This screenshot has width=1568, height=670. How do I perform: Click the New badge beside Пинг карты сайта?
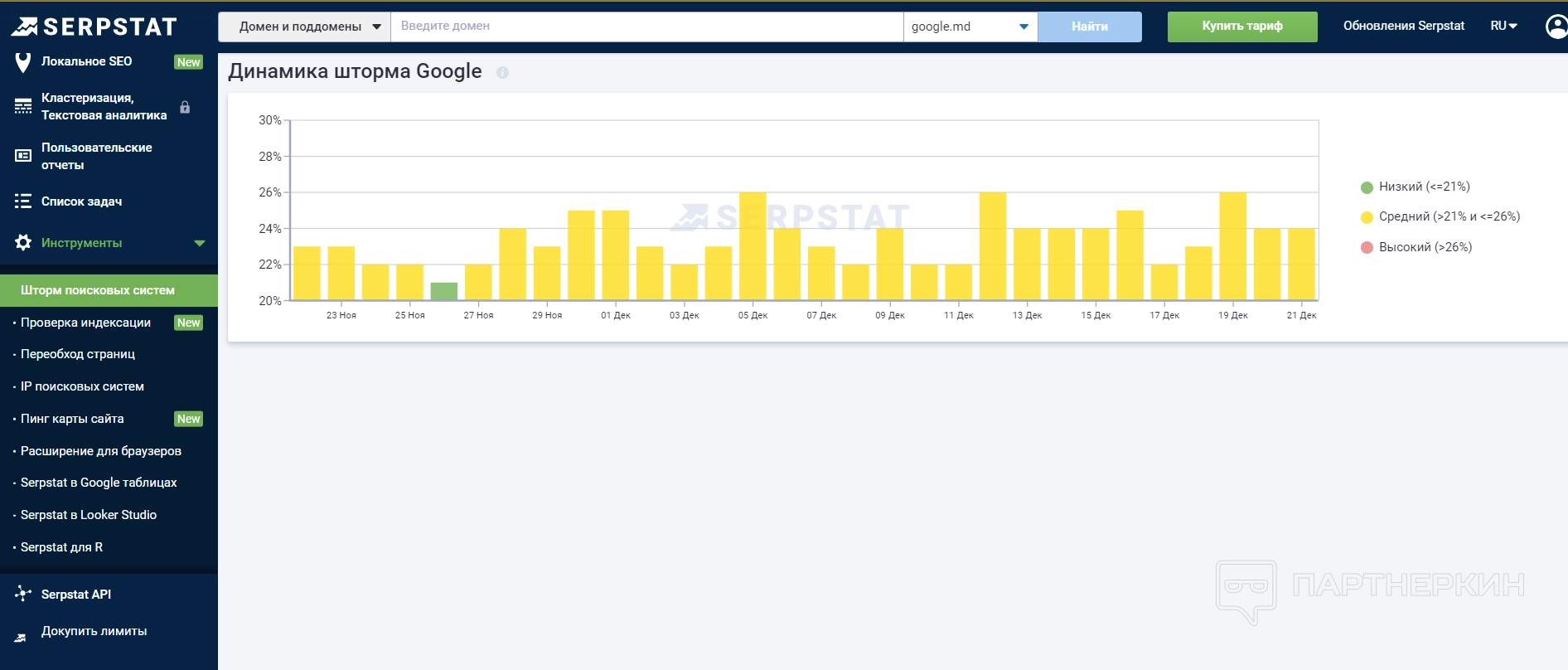pyautogui.click(x=189, y=419)
